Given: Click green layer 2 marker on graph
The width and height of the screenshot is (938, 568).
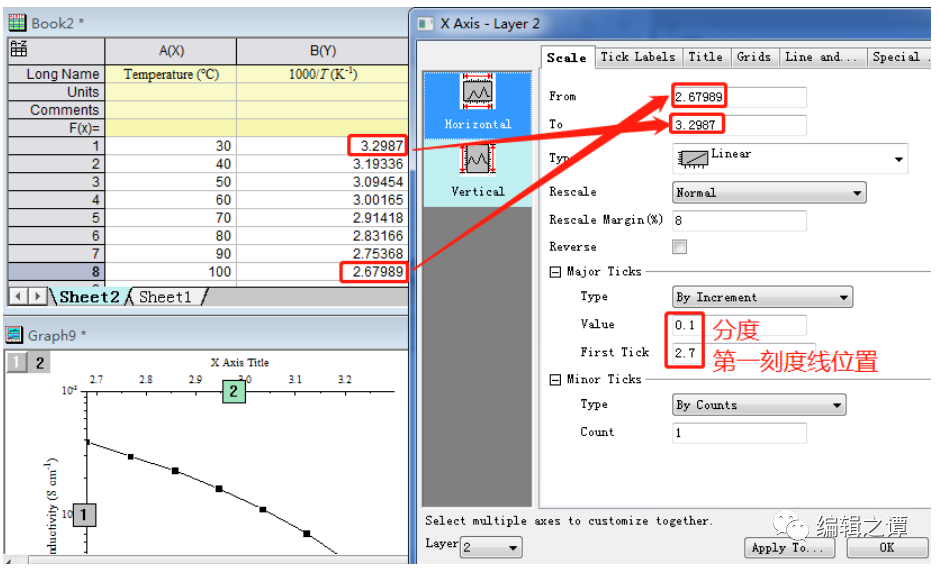Looking at the screenshot, I should coord(233,391).
